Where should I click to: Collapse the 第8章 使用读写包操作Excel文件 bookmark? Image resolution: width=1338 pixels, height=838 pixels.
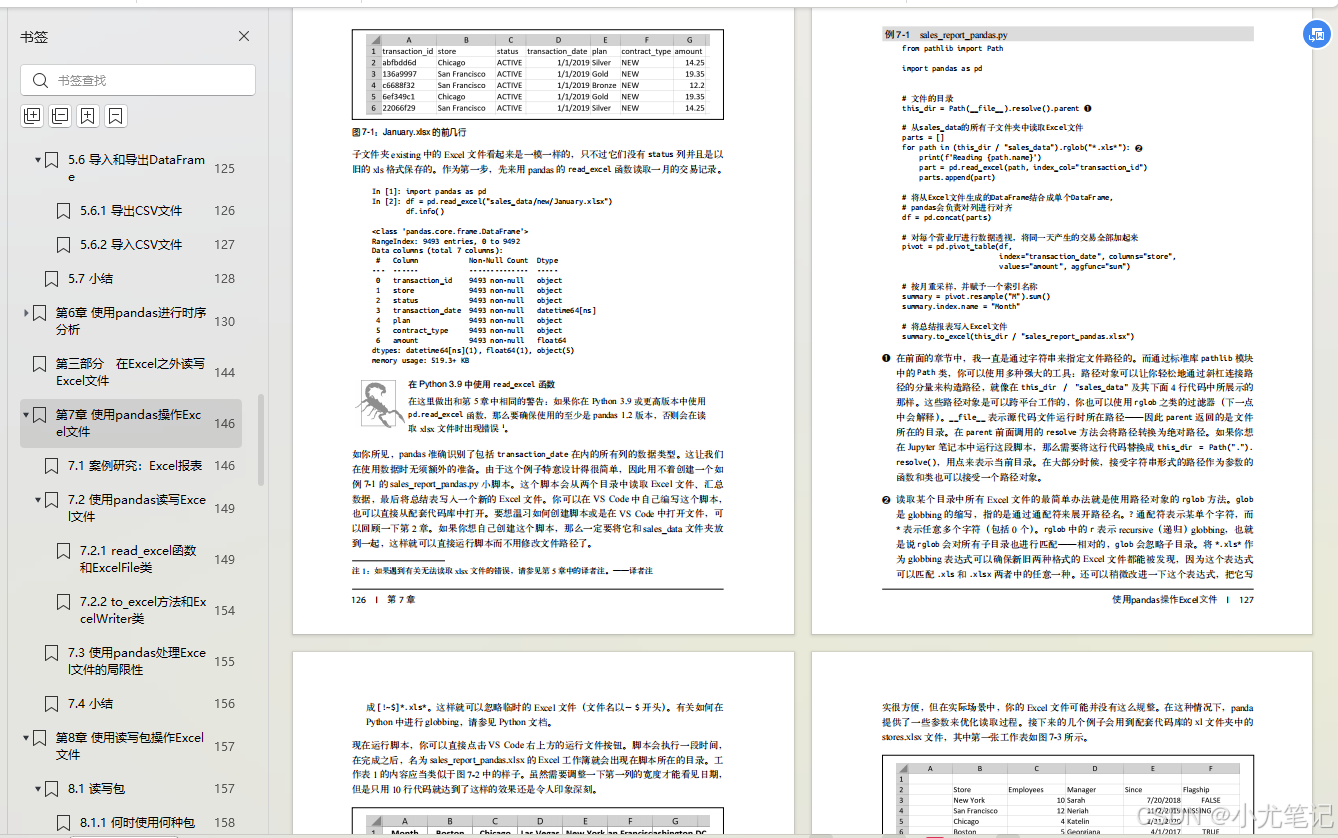26,738
